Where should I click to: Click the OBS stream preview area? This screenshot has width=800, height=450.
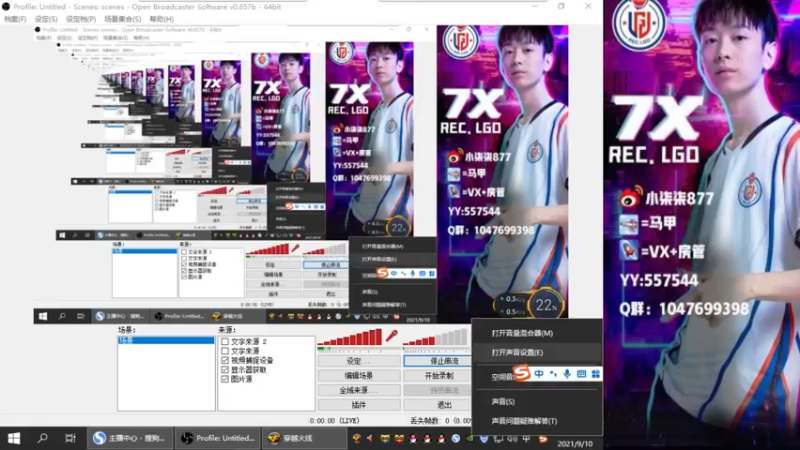(301, 173)
